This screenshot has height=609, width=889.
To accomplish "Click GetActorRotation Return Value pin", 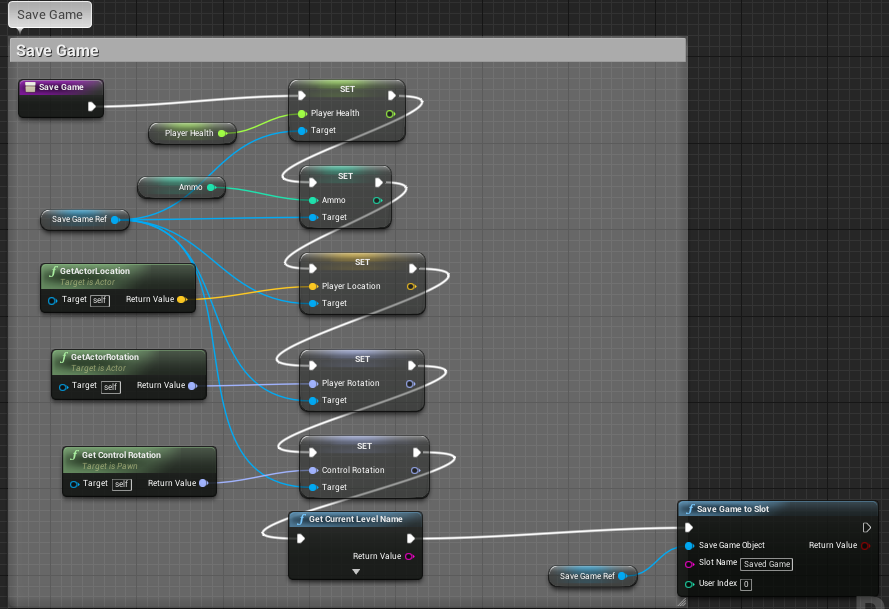I will 193,386.
